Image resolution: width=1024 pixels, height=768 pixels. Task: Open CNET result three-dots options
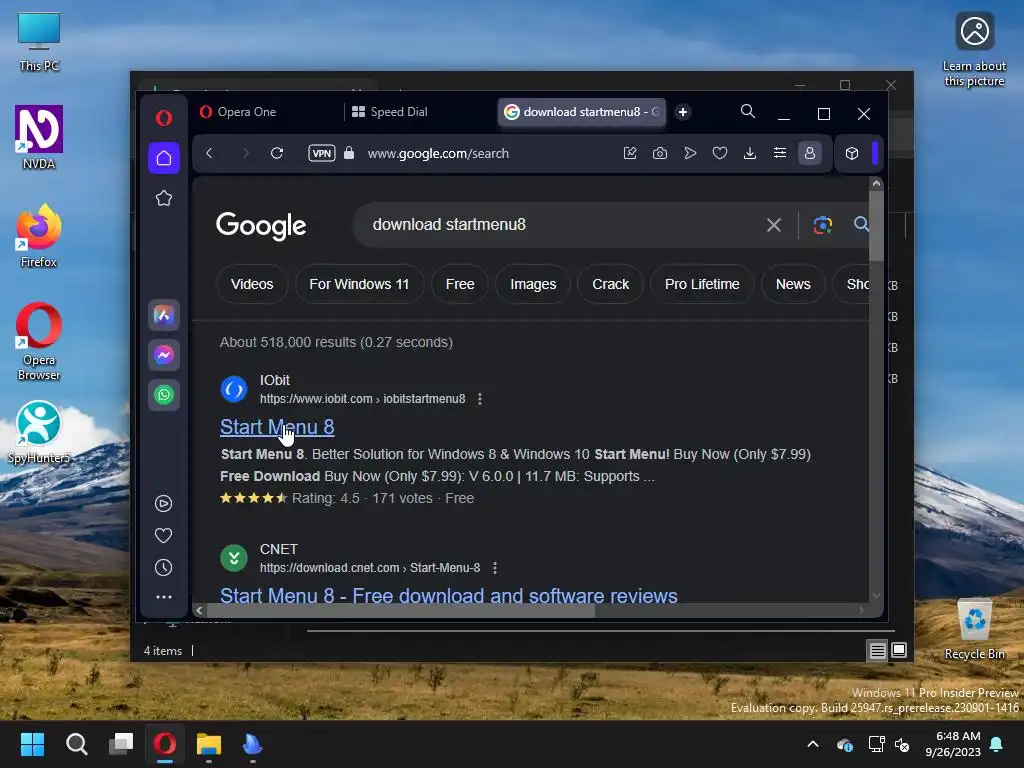(x=495, y=568)
